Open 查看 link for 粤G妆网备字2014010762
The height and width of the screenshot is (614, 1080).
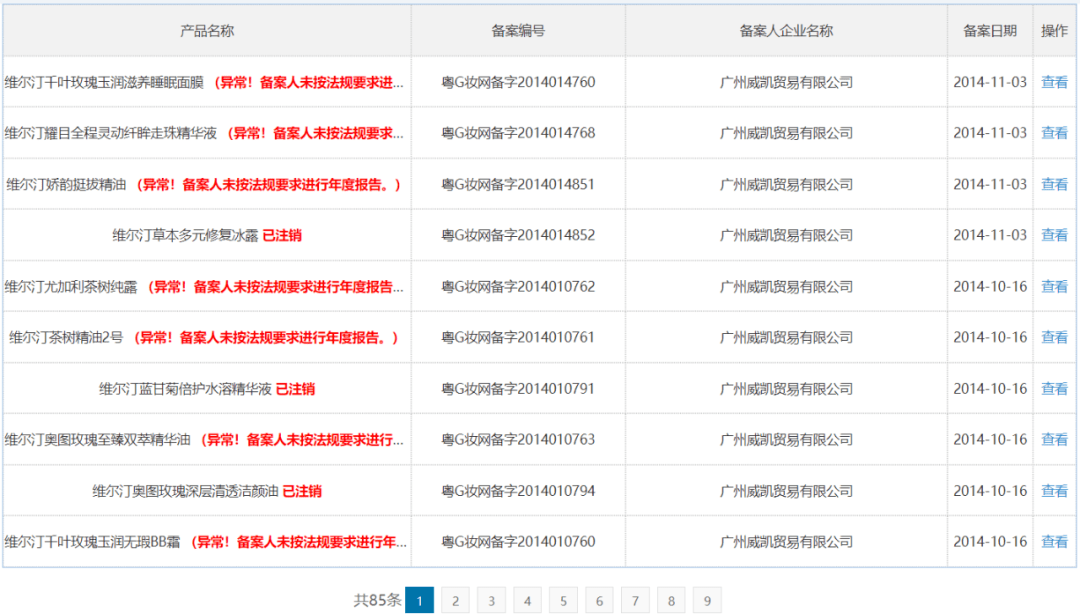(1054, 286)
